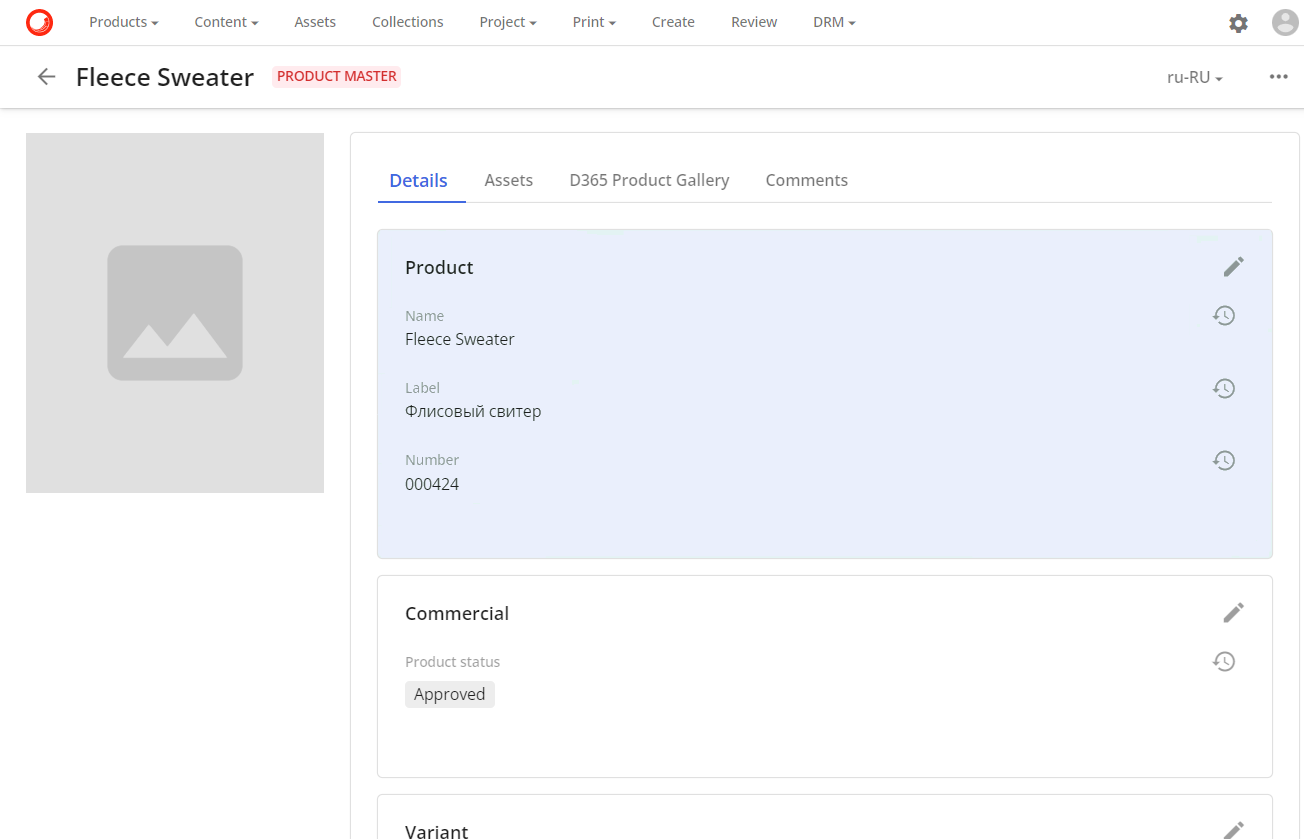Image resolution: width=1304 pixels, height=839 pixels.
Task: Click the Fleece Sweater page title
Action: click(165, 77)
